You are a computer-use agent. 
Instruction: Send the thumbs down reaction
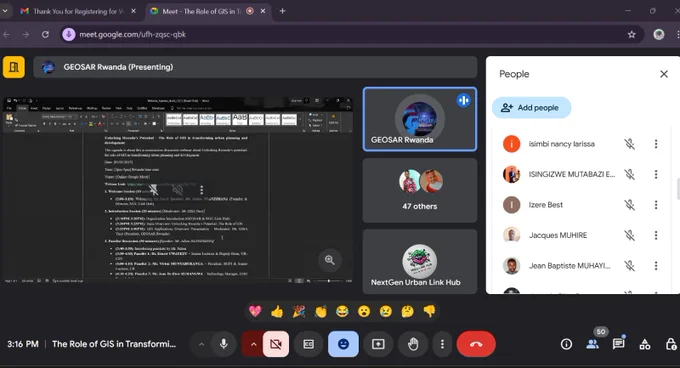tap(429, 311)
